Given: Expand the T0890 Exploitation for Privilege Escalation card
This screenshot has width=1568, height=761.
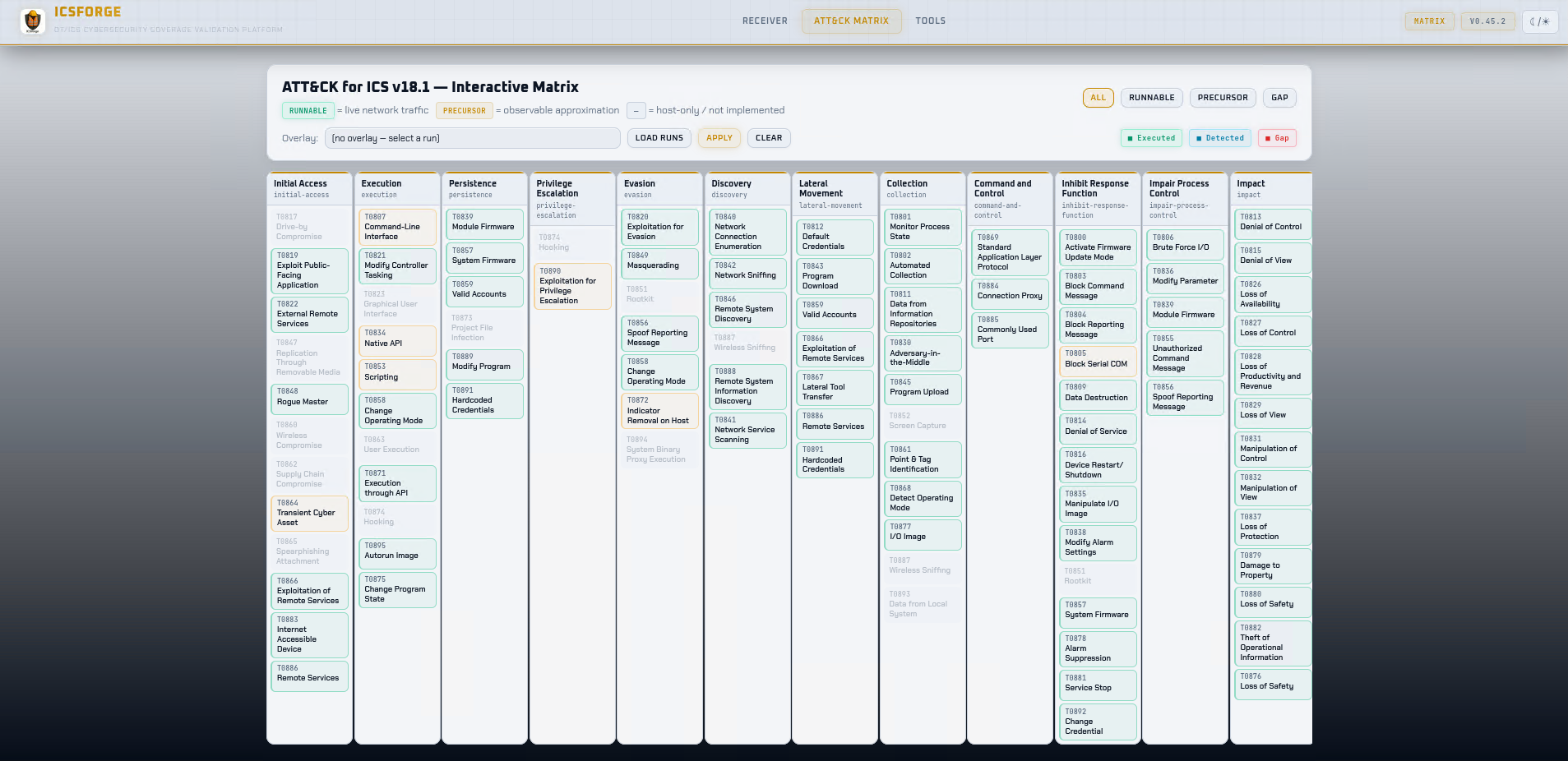Looking at the screenshot, I should click(572, 286).
